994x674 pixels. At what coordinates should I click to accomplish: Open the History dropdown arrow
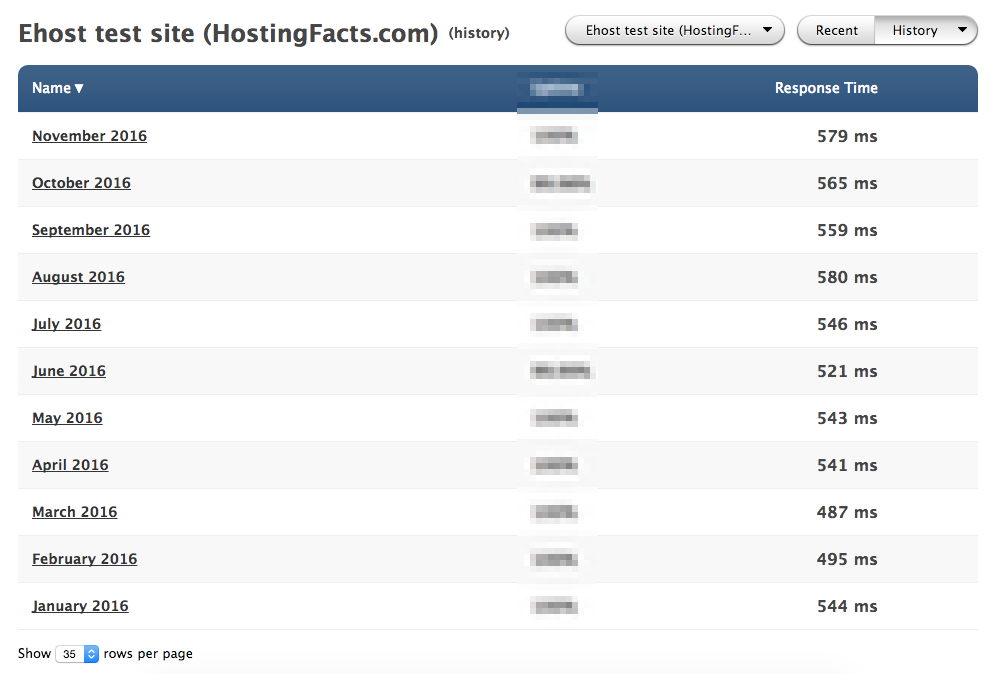click(x=962, y=30)
